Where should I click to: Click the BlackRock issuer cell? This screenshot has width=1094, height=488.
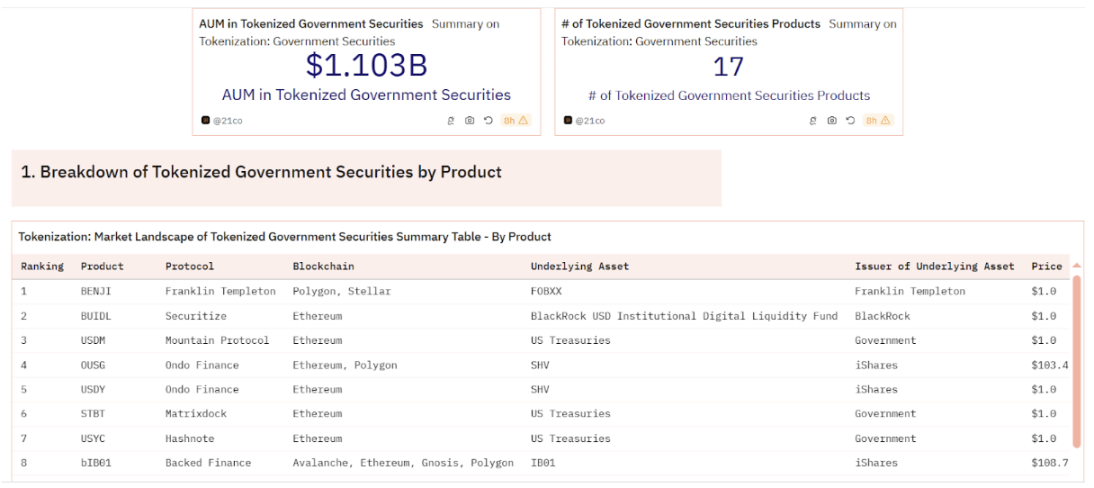(883, 316)
